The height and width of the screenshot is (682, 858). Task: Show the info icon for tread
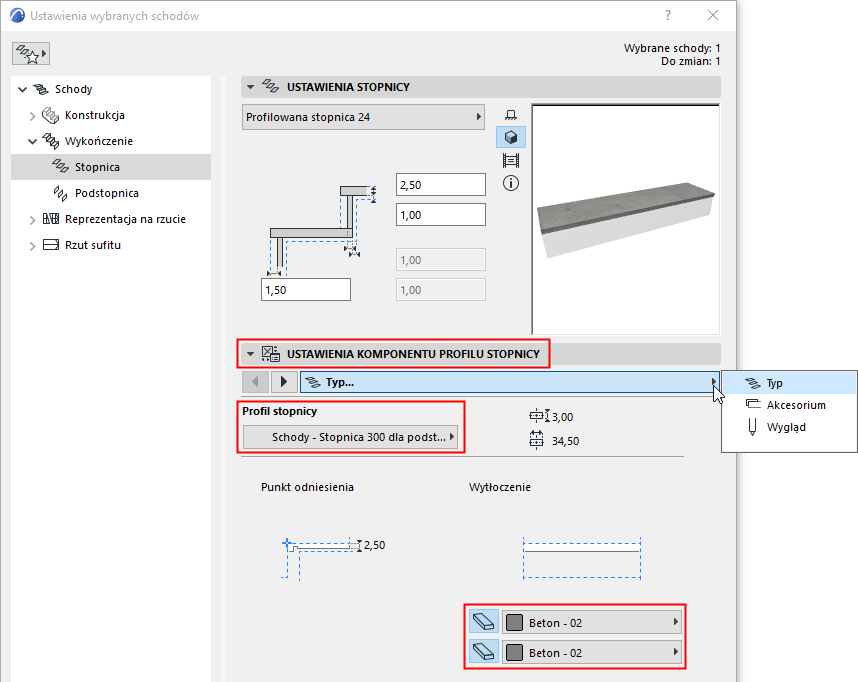coord(511,183)
